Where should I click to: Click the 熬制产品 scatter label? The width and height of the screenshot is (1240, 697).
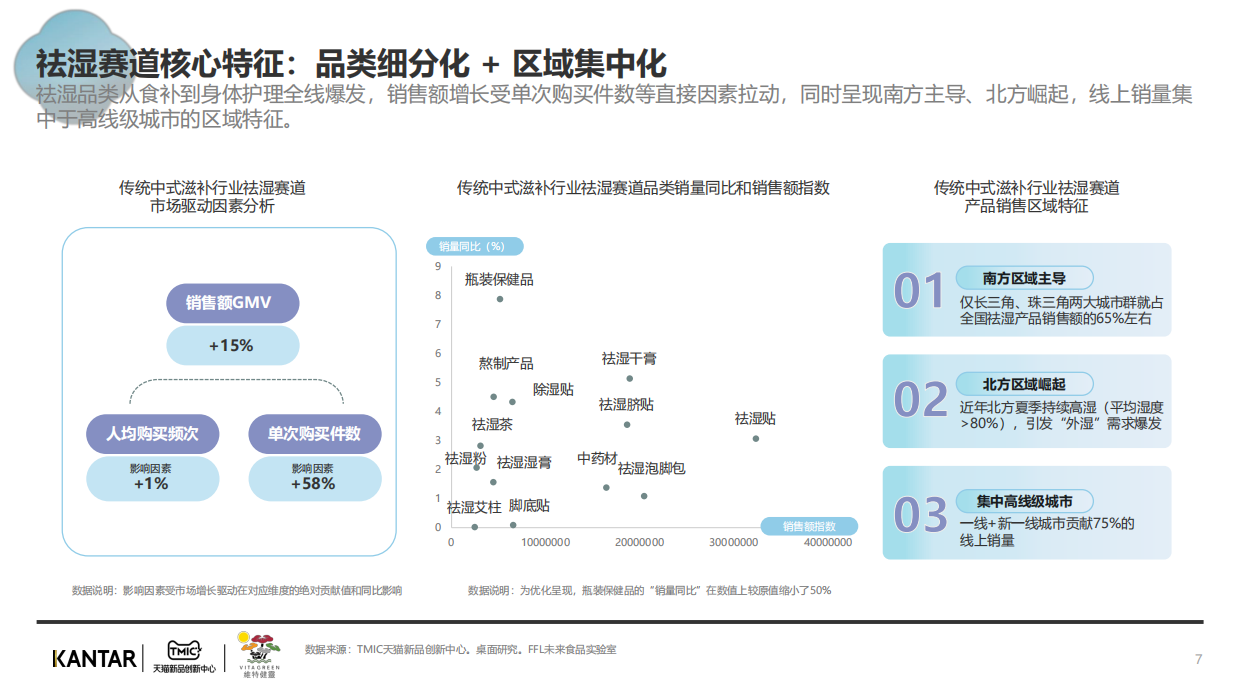click(506, 363)
